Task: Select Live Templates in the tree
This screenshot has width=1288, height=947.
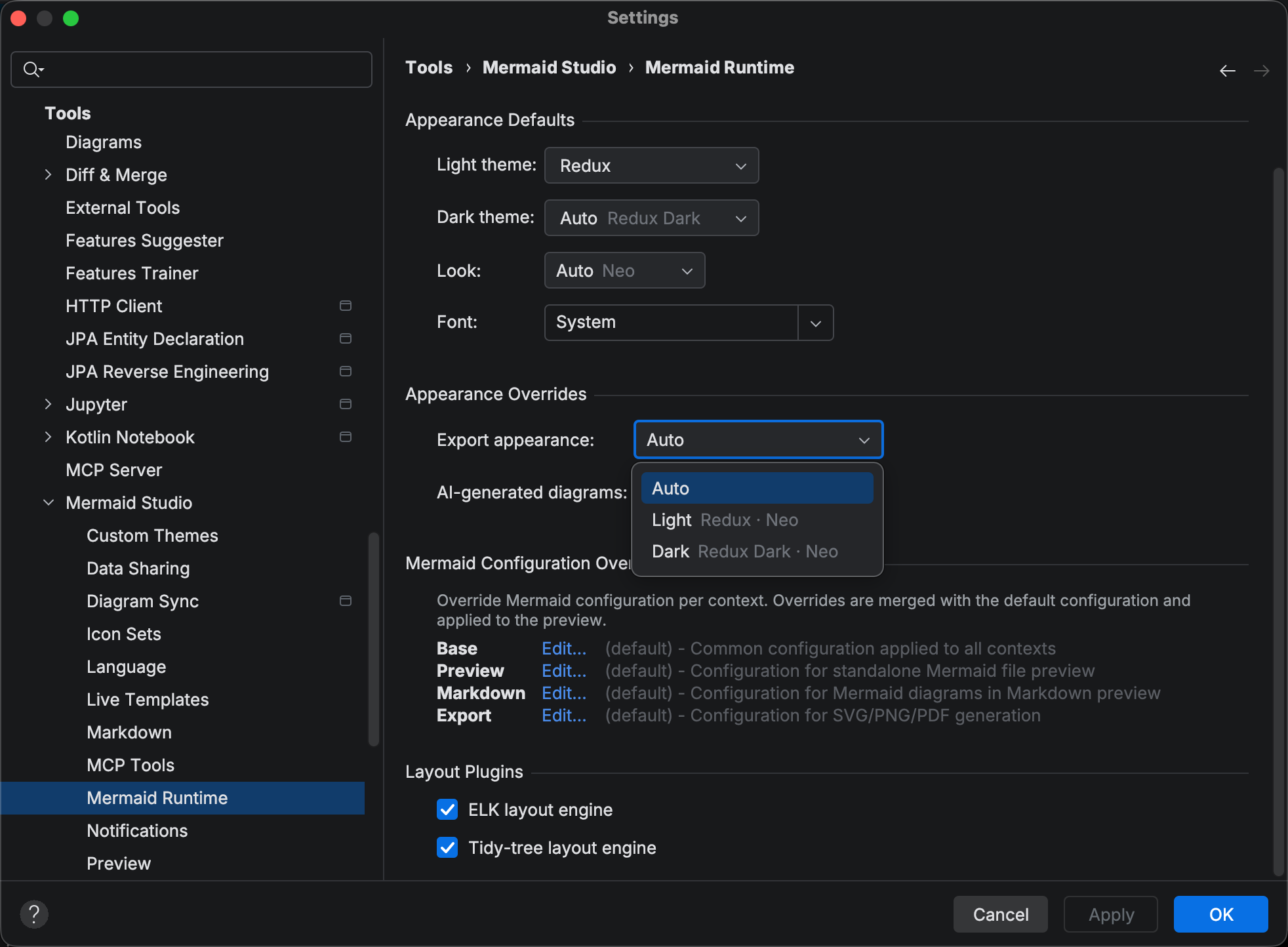Action: point(148,699)
